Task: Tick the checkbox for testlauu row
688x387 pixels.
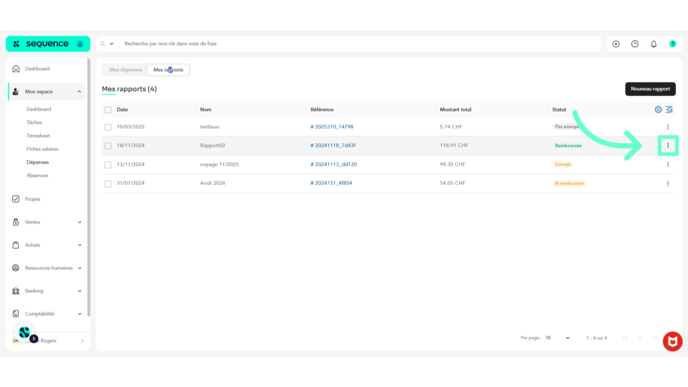Action: [x=108, y=127]
